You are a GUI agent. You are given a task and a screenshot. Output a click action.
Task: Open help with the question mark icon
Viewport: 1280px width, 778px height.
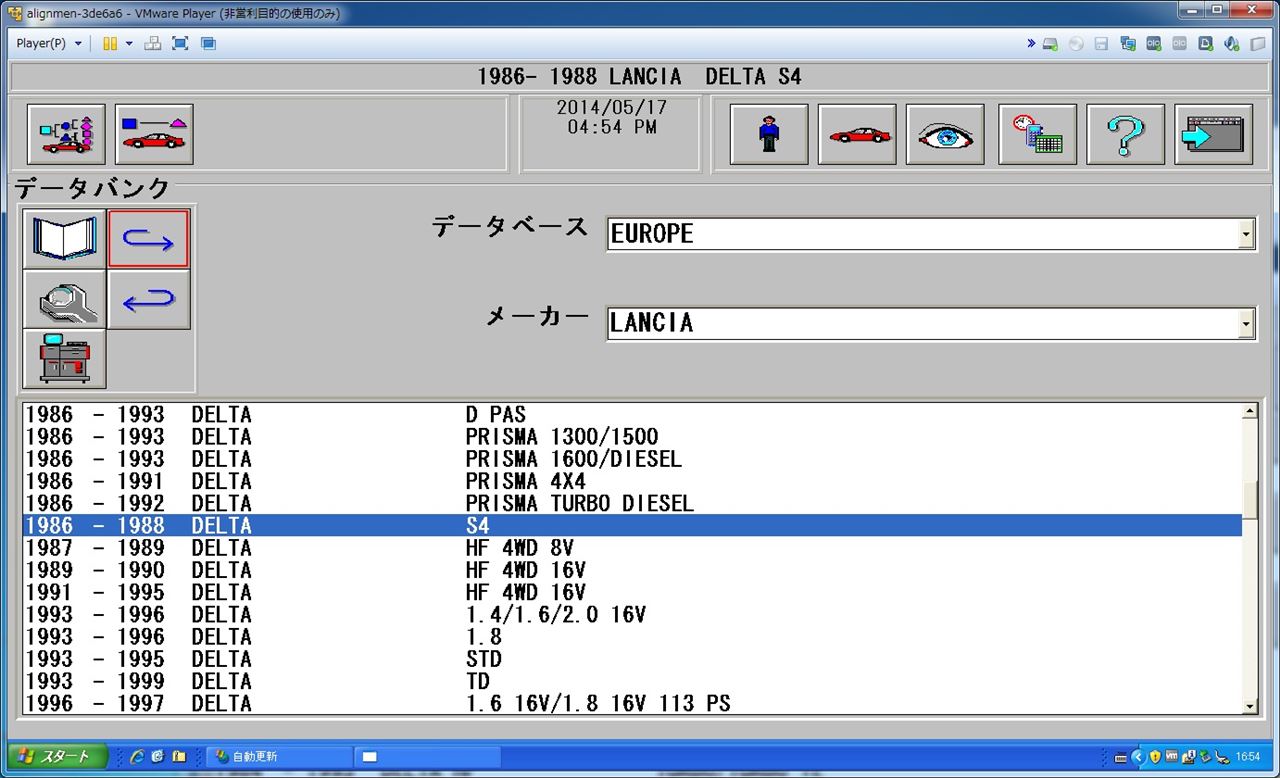1125,134
